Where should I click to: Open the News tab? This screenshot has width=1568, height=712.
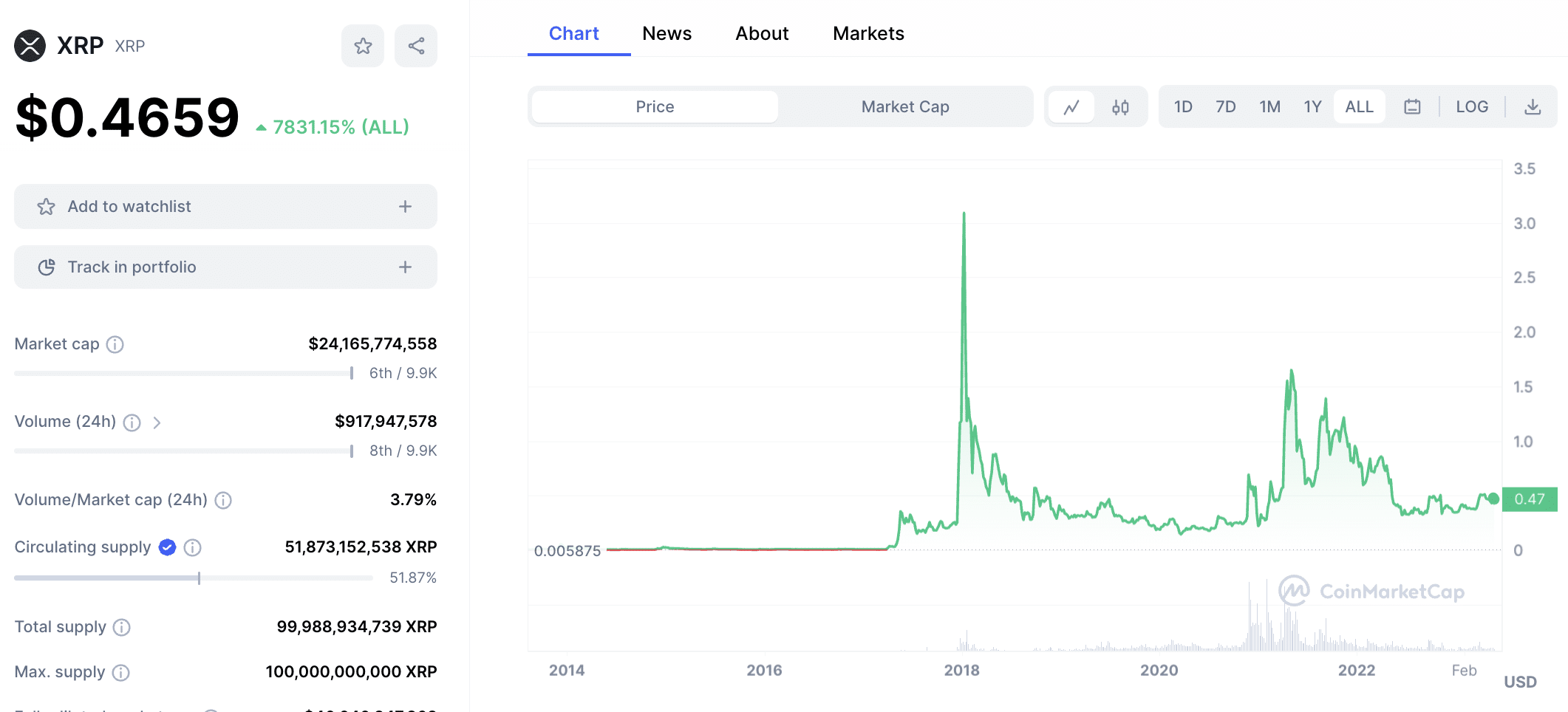tap(667, 34)
